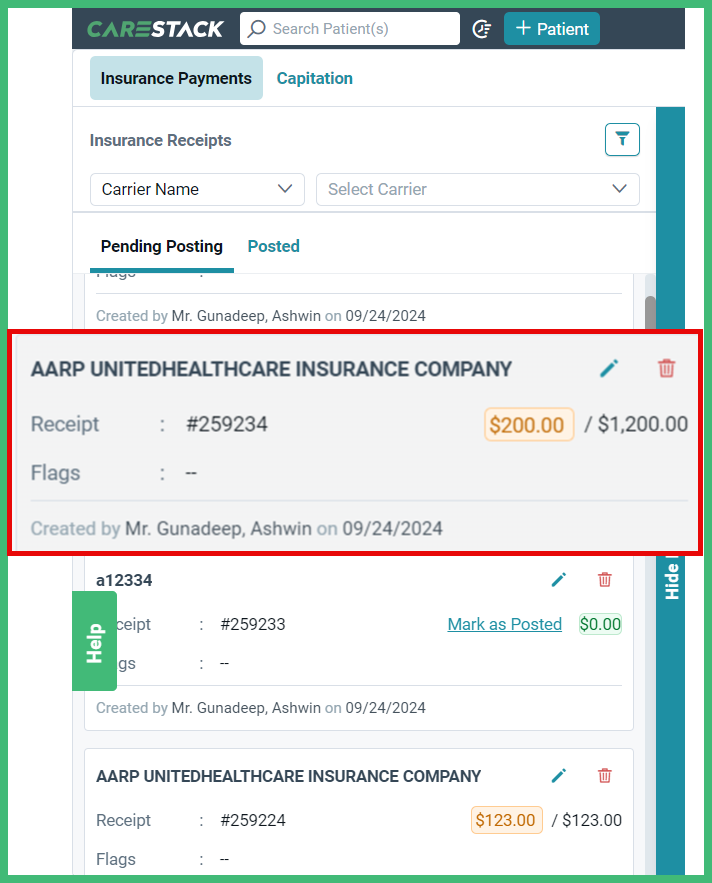Edit receipt a12334 via pencil icon
This screenshot has height=883, width=712.
tap(559, 579)
